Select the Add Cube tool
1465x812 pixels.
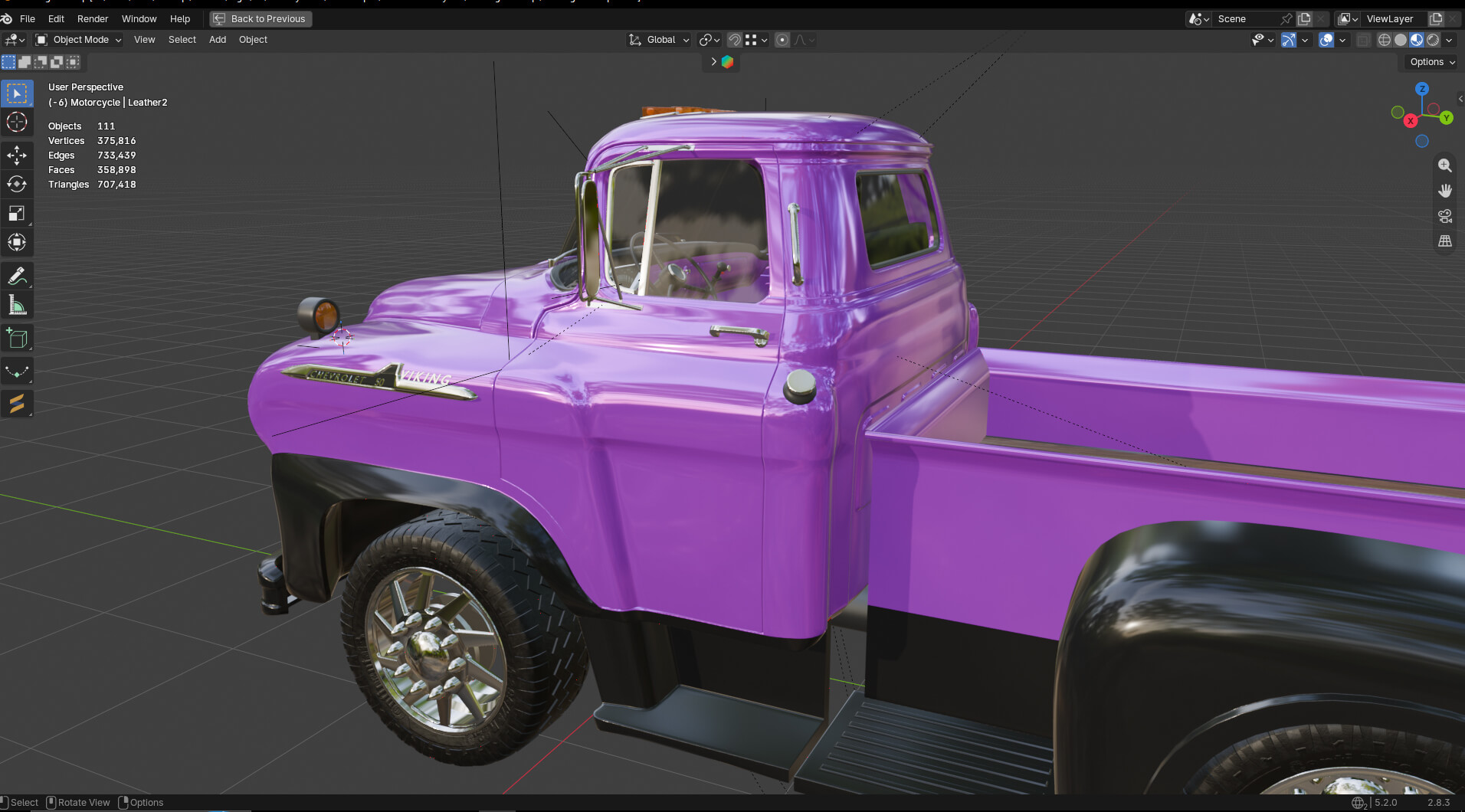pyautogui.click(x=17, y=339)
